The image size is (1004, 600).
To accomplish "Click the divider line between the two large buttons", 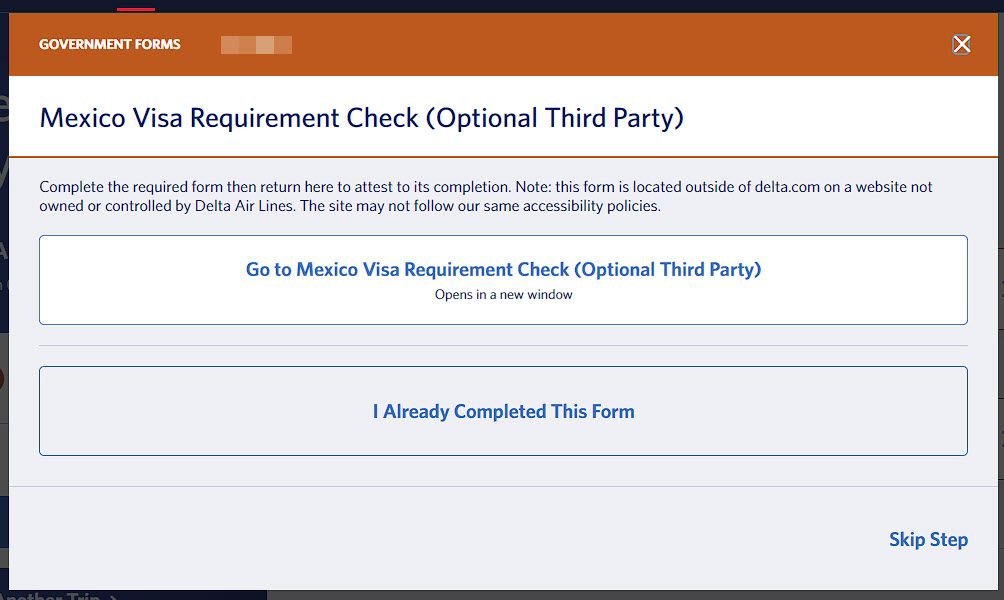I will coord(503,346).
